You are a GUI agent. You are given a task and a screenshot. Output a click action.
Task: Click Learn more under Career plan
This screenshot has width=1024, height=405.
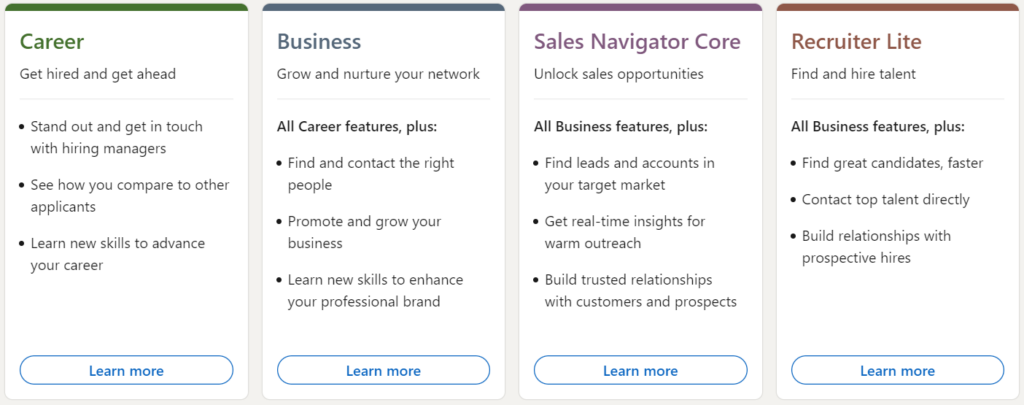pyautogui.click(x=126, y=370)
